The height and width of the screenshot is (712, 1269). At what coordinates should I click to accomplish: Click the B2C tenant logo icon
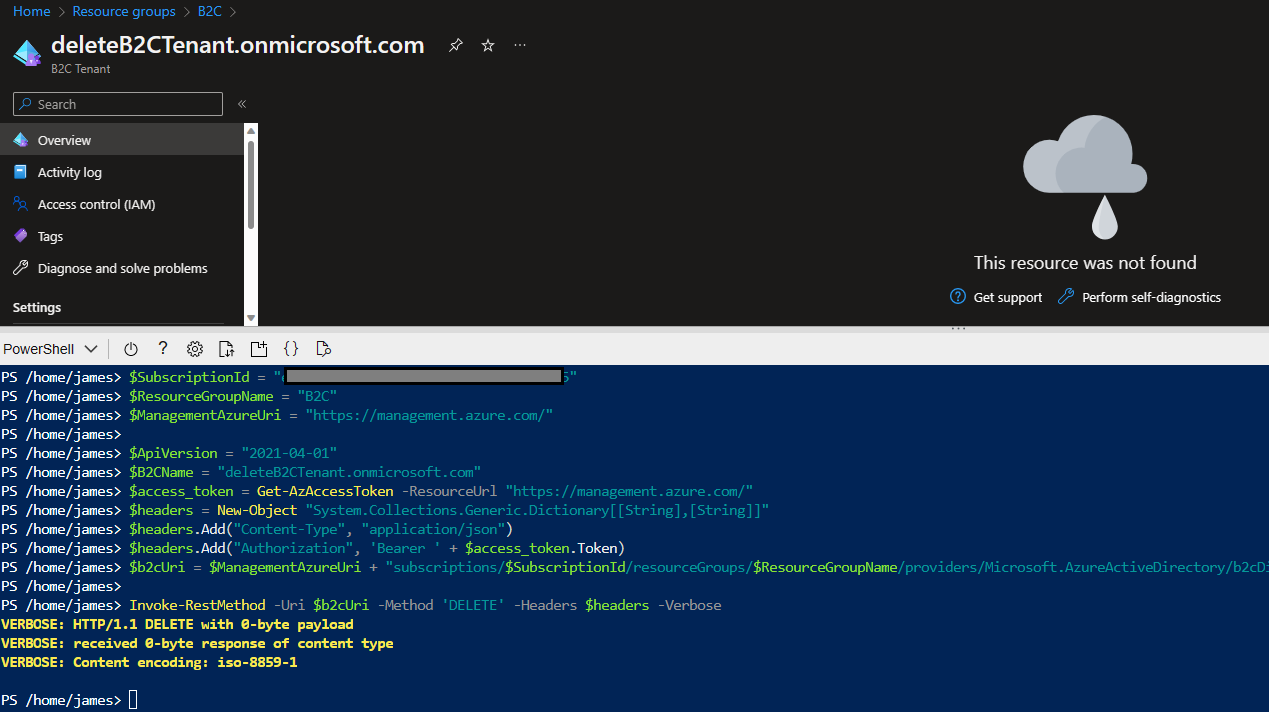[x=27, y=52]
